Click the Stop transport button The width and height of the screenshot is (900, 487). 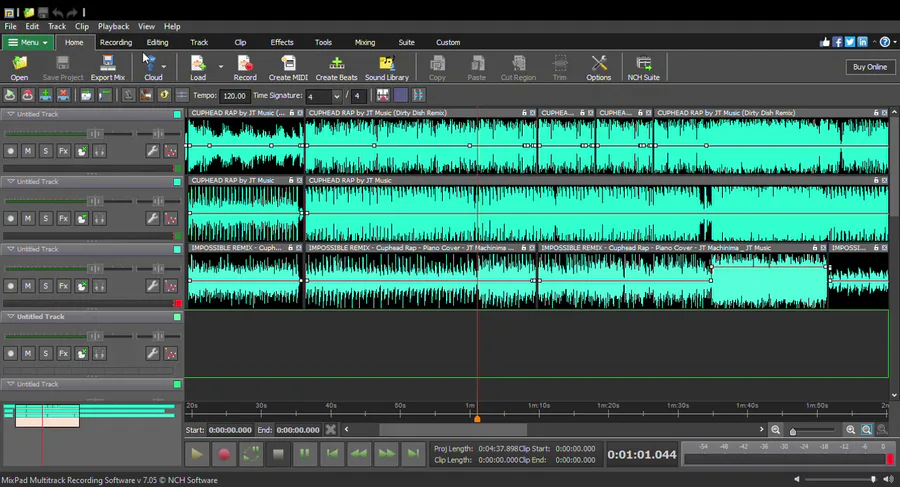[x=278, y=454]
